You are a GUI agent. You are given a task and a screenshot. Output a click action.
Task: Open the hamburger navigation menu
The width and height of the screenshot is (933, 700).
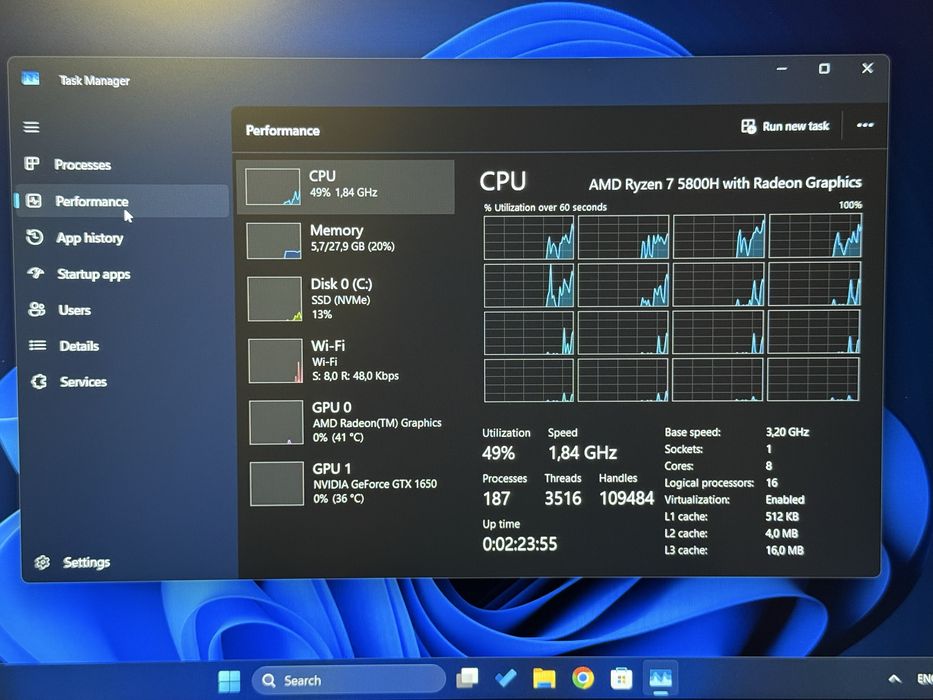pyautogui.click(x=32, y=127)
